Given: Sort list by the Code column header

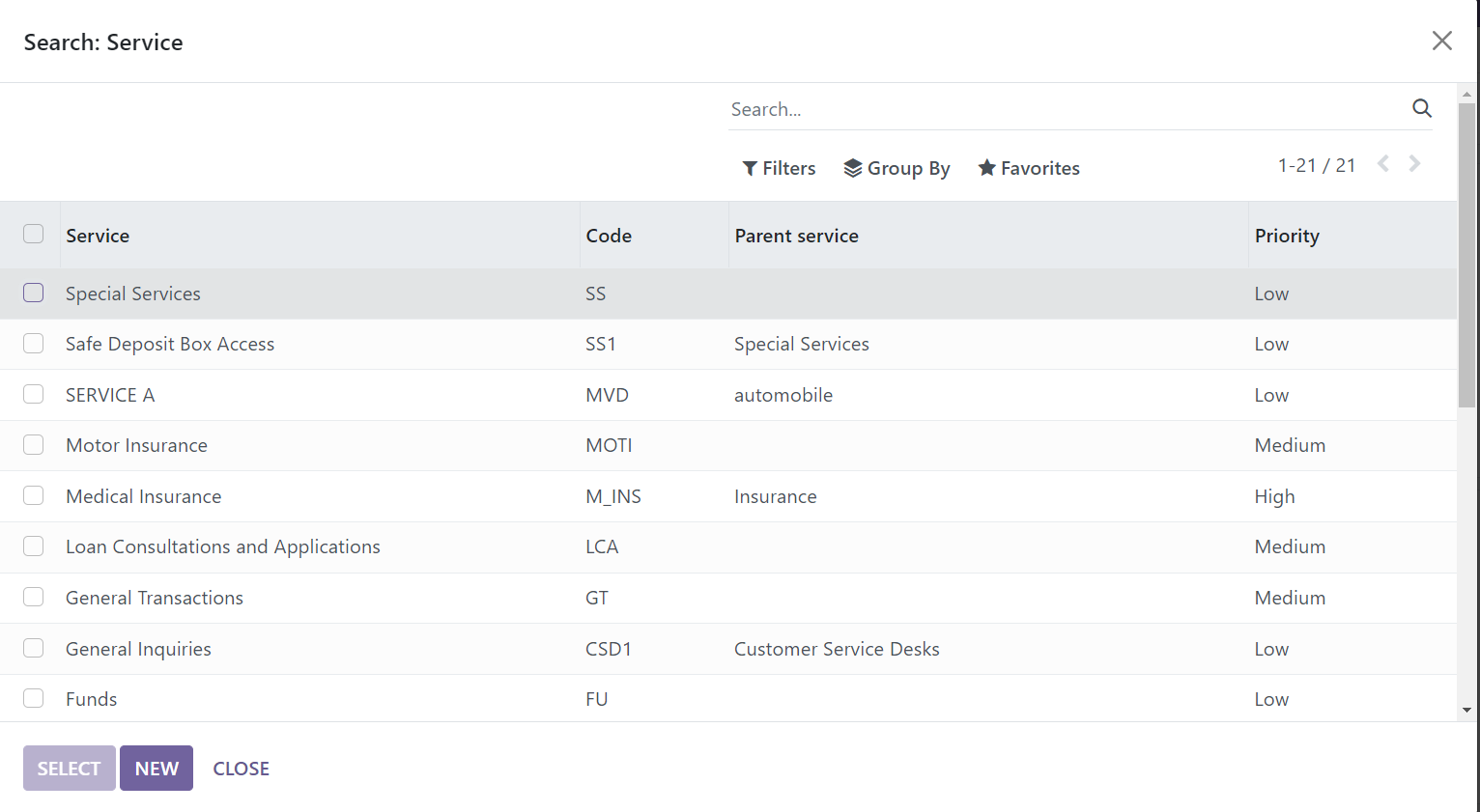Looking at the screenshot, I should [609, 236].
